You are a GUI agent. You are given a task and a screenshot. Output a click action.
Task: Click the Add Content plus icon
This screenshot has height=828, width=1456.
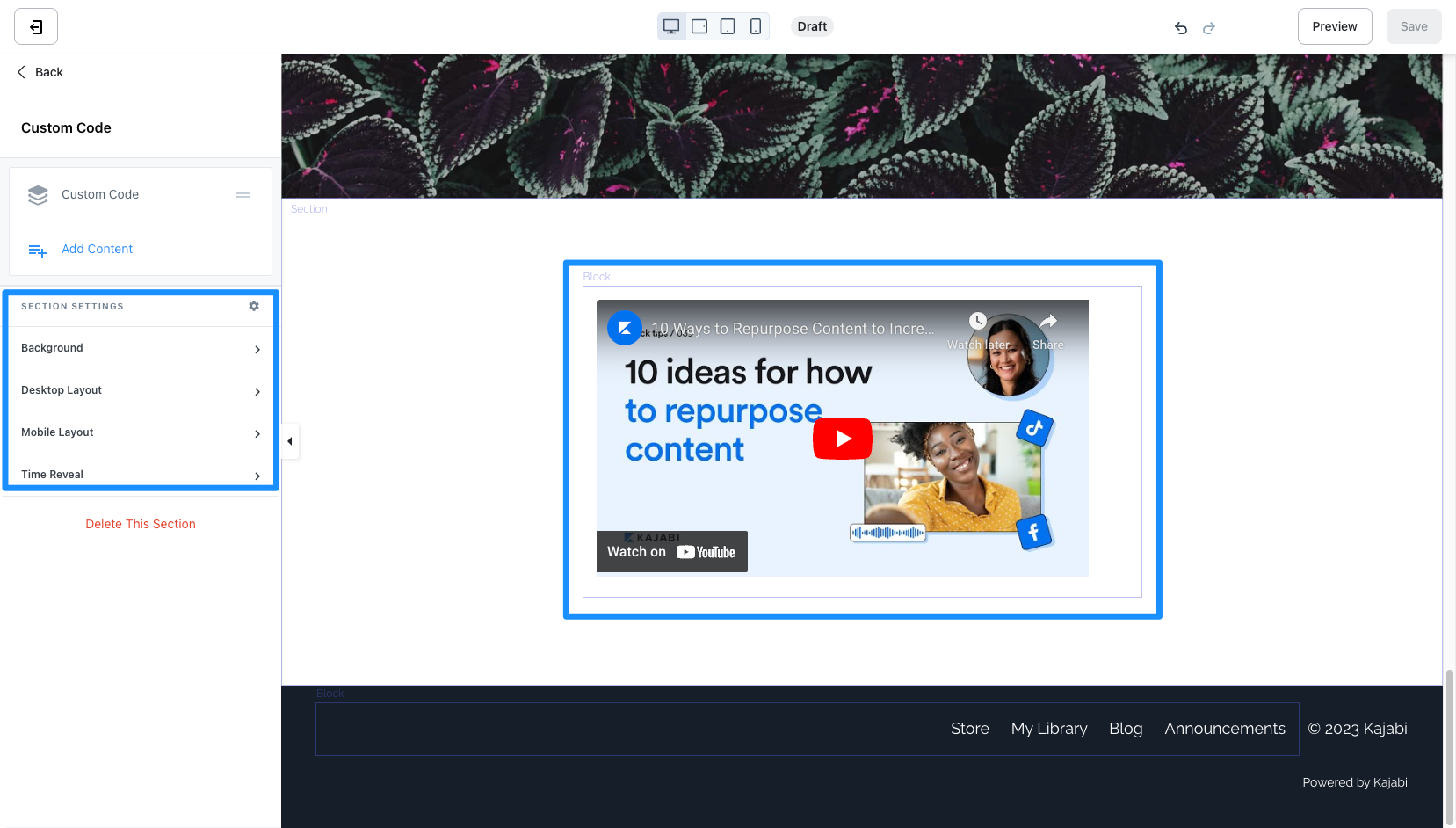pyautogui.click(x=38, y=251)
